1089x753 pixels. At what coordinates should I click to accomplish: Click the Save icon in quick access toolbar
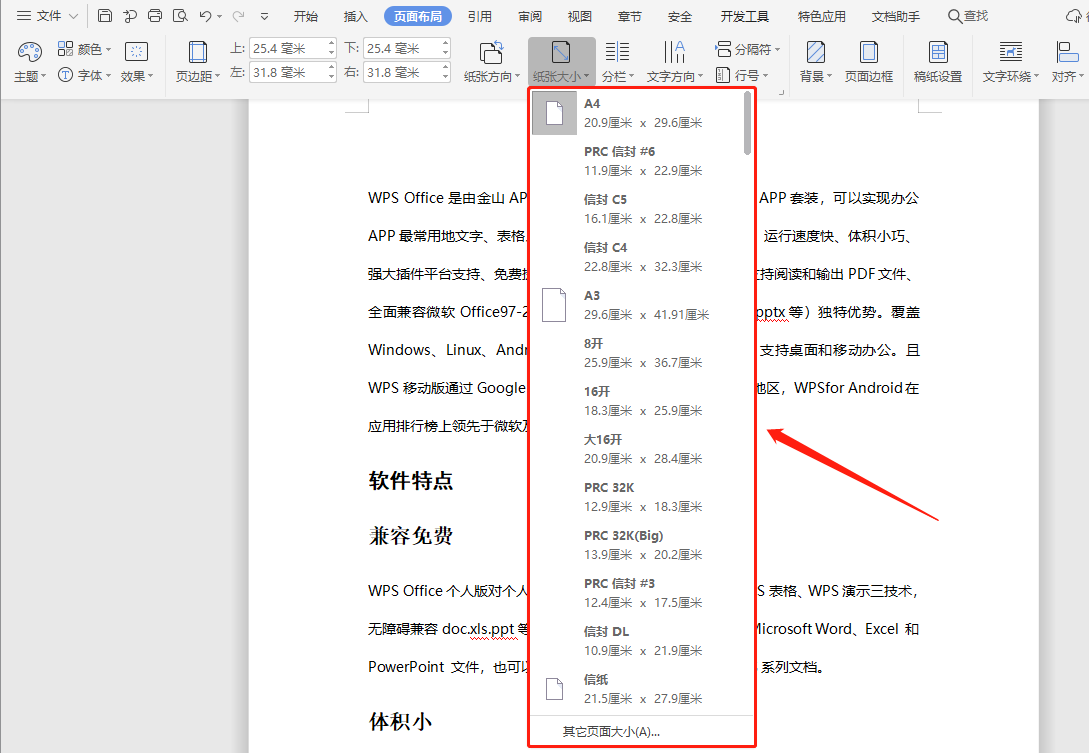click(105, 15)
